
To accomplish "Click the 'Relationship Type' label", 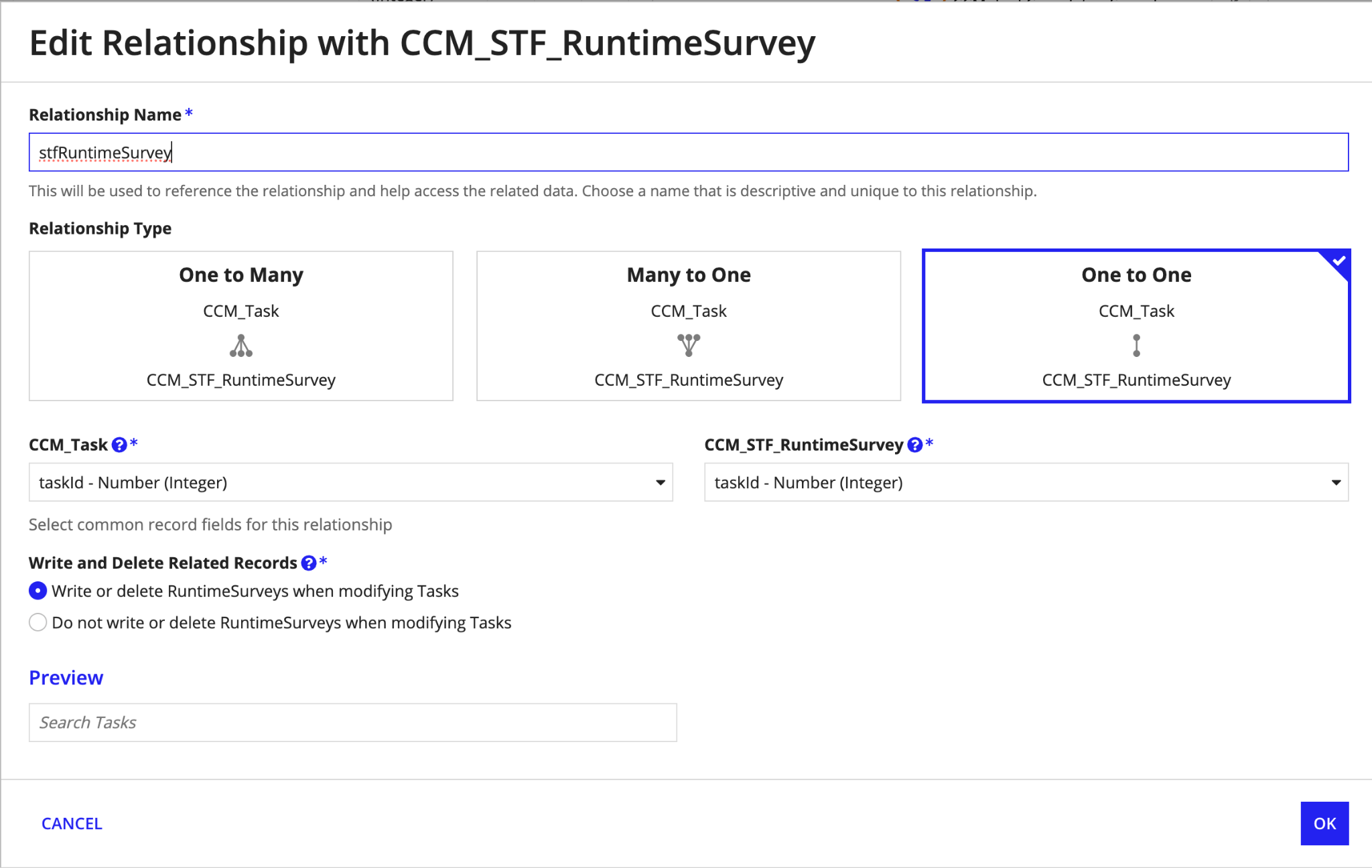I will pyautogui.click(x=100, y=228).
